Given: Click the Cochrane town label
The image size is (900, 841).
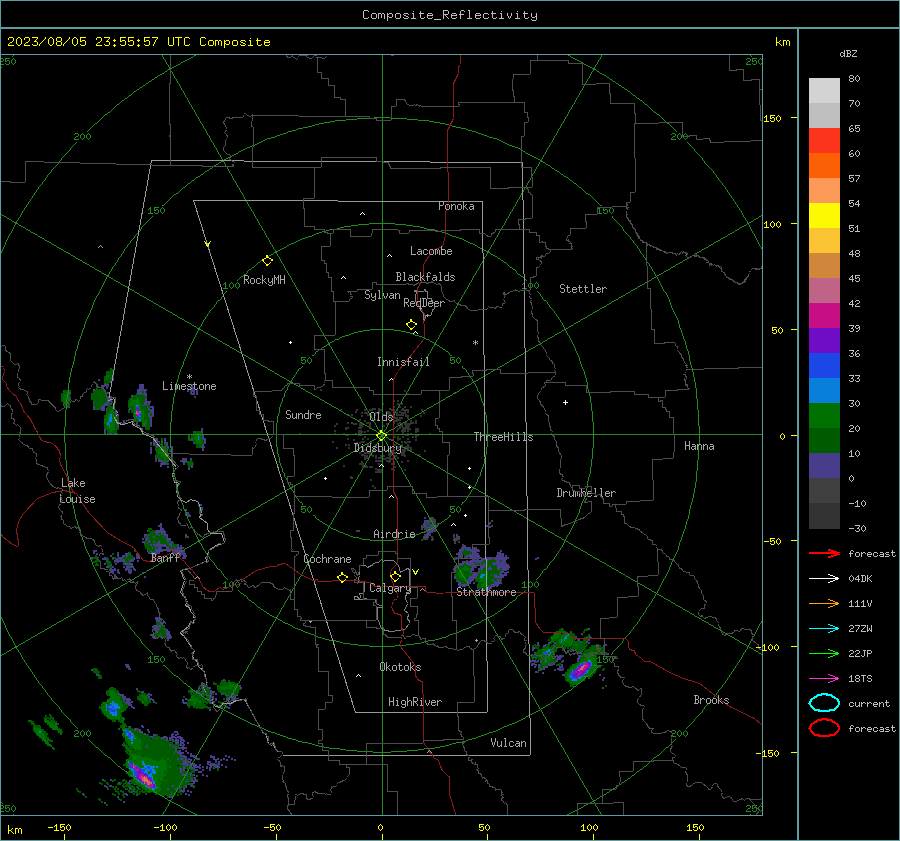Looking at the screenshot, I should [327, 559].
